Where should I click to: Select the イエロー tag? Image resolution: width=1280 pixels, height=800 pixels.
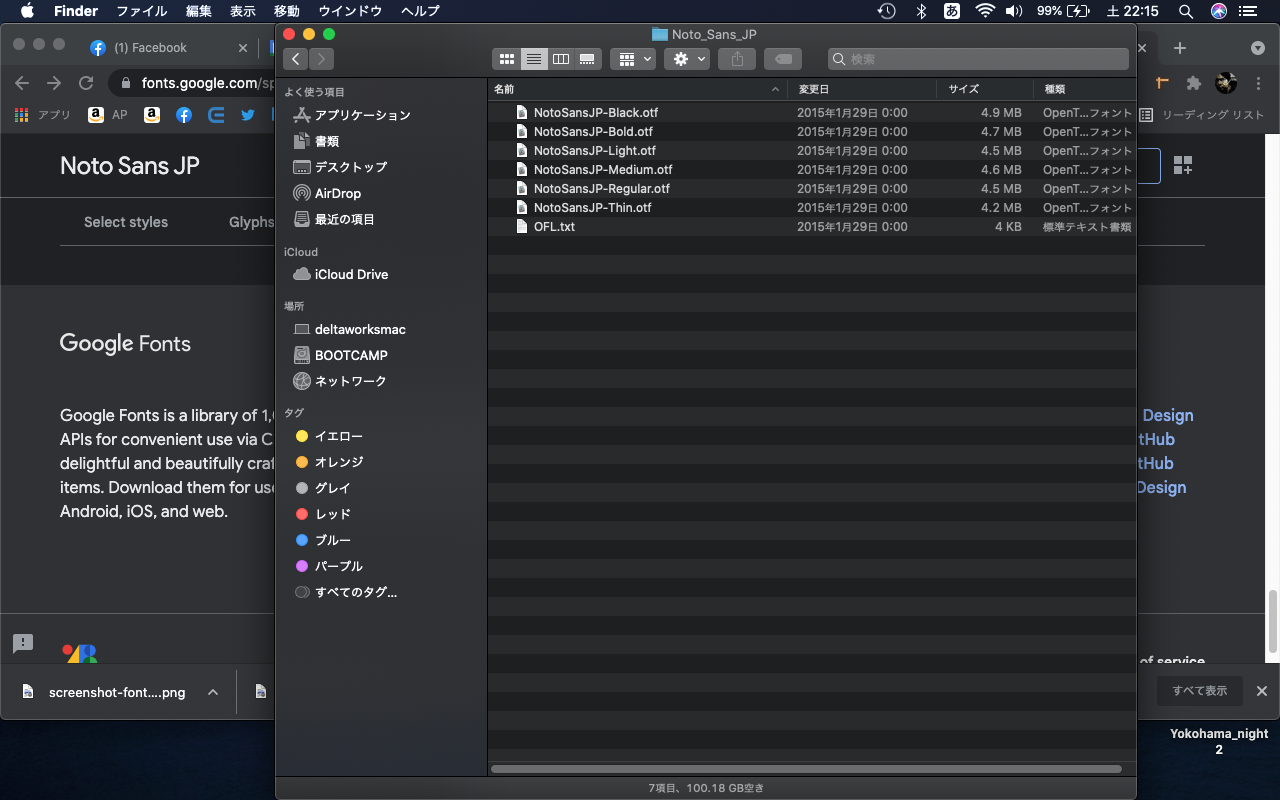coord(329,436)
